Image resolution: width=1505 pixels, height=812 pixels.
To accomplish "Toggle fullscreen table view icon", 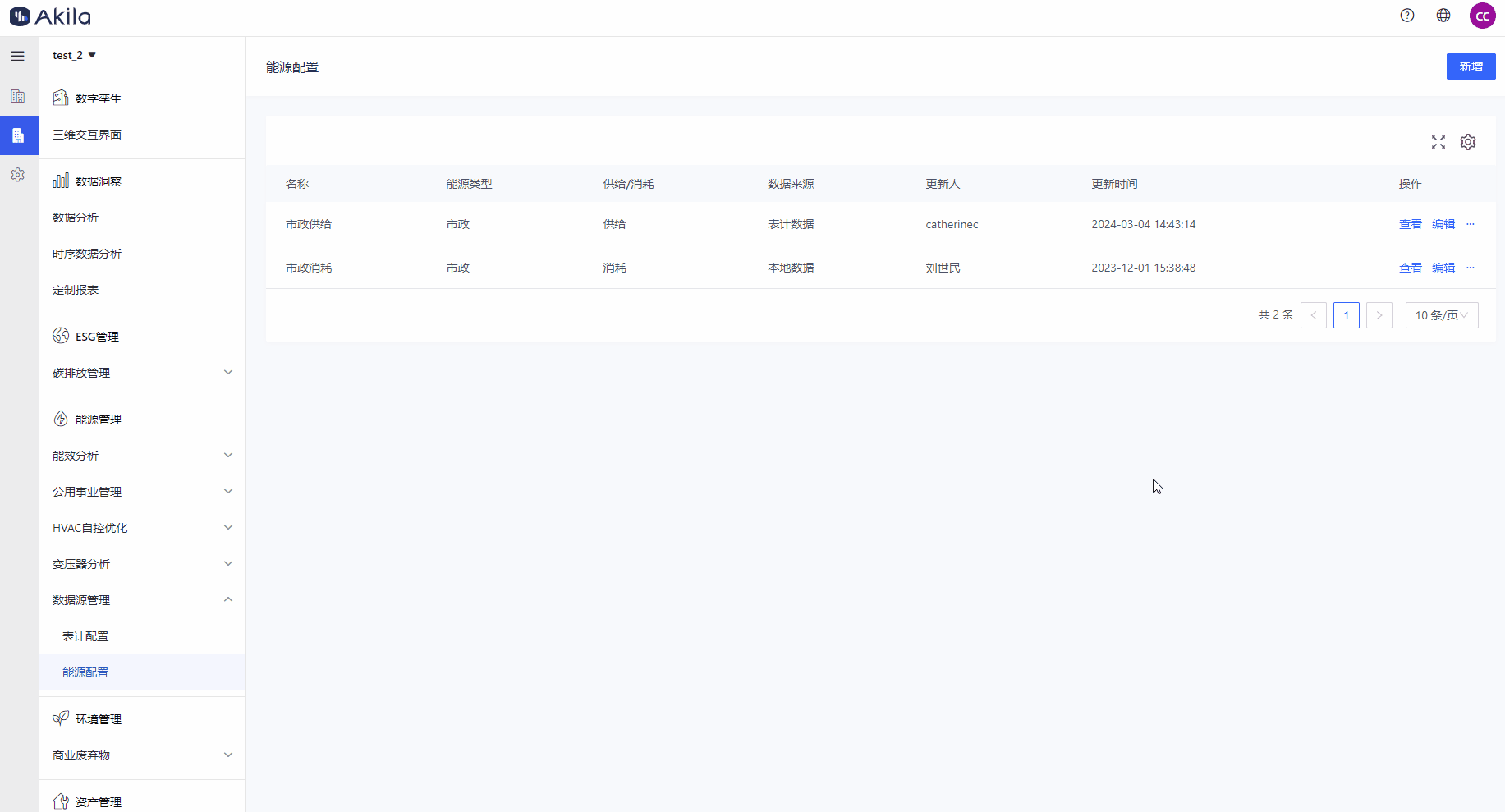I will tap(1438, 142).
